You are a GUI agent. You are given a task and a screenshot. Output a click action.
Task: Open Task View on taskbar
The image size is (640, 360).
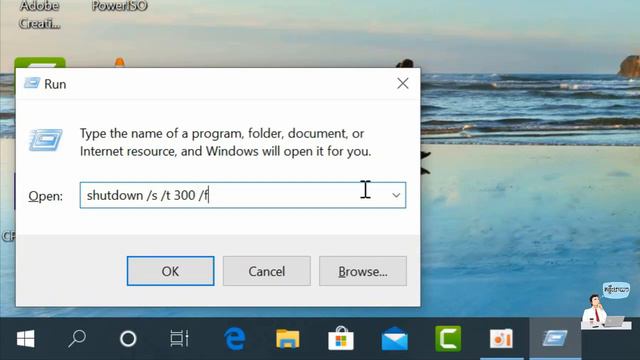coord(179,339)
